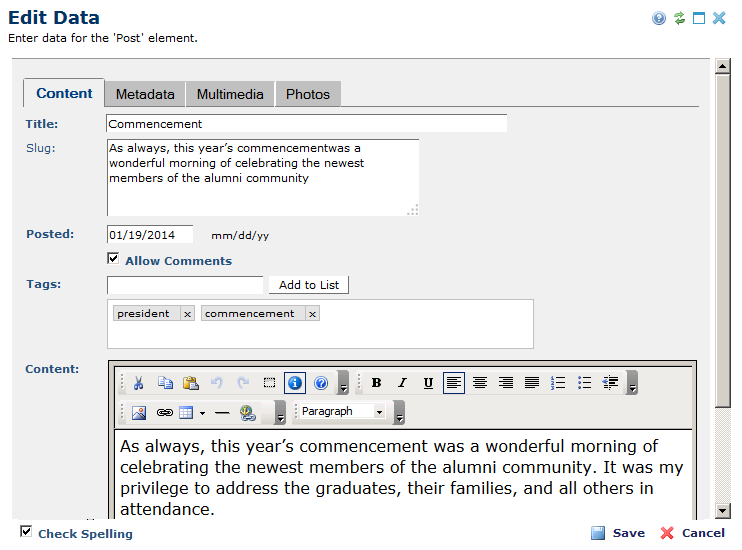742x550 pixels.
Task: Click the Copy icon in editor toolbar
Action: tap(165, 383)
